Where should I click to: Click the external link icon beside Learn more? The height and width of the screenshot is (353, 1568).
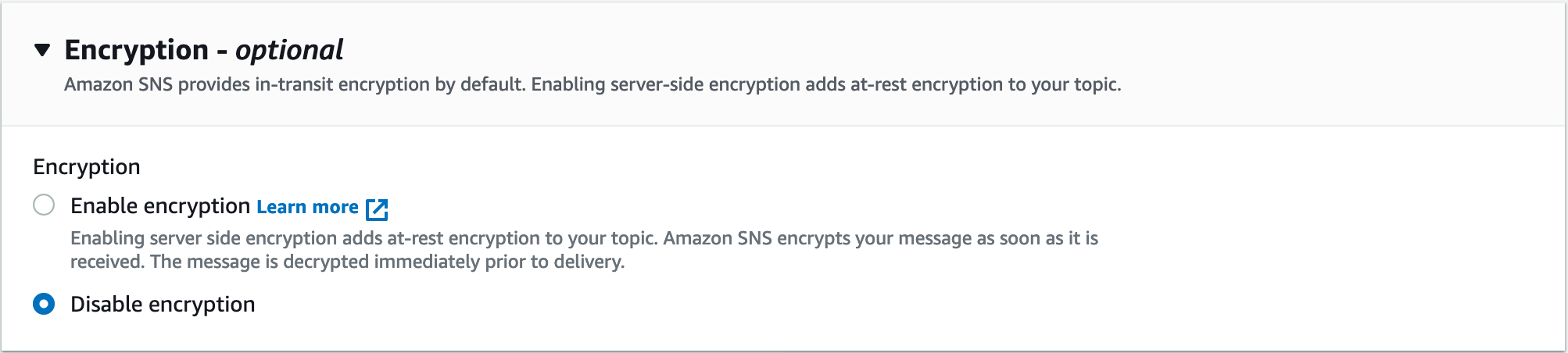pyautogui.click(x=377, y=209)
